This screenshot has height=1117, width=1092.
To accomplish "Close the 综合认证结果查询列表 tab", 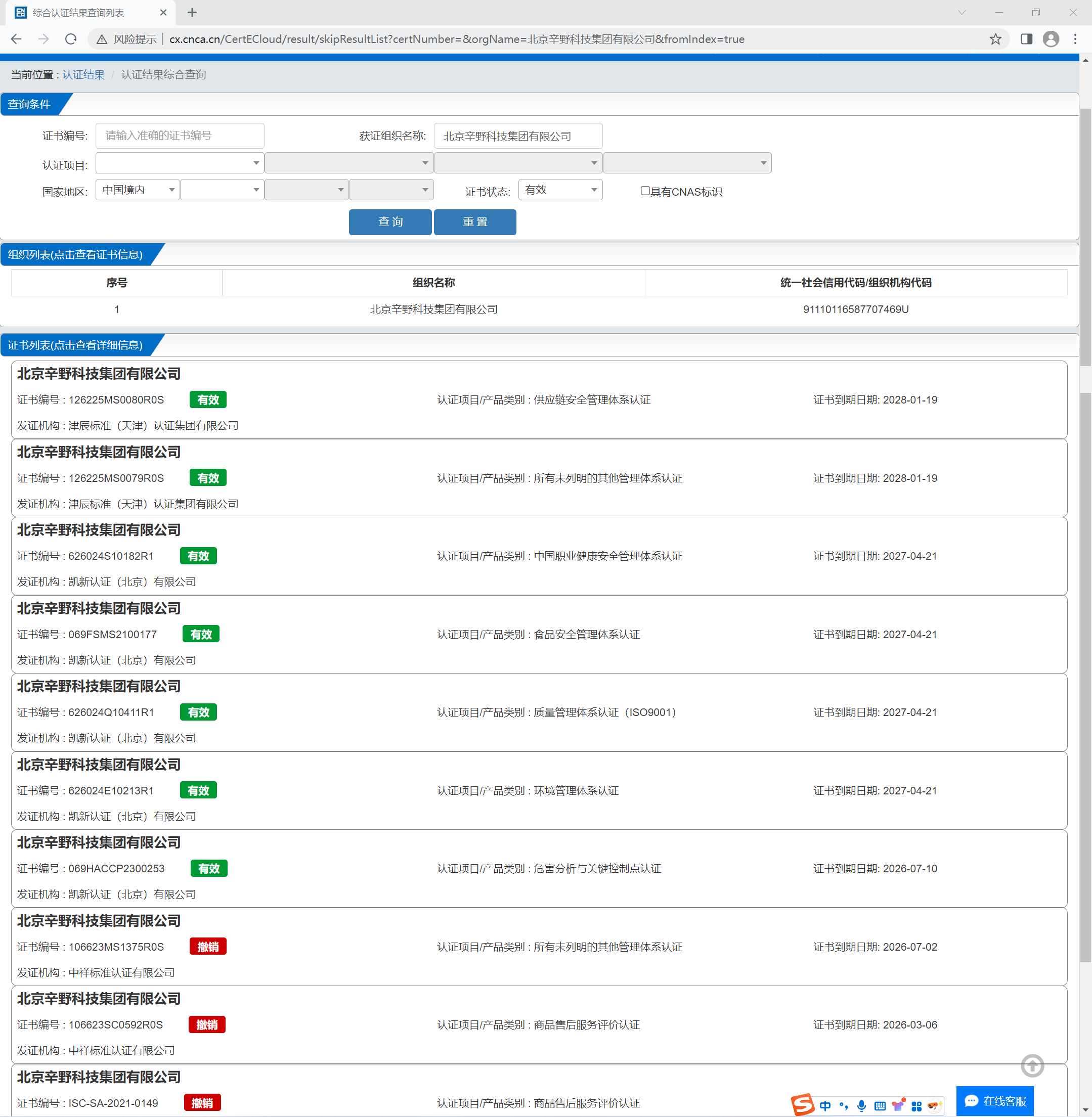I will pyautogui.click(x=163, y=12).
